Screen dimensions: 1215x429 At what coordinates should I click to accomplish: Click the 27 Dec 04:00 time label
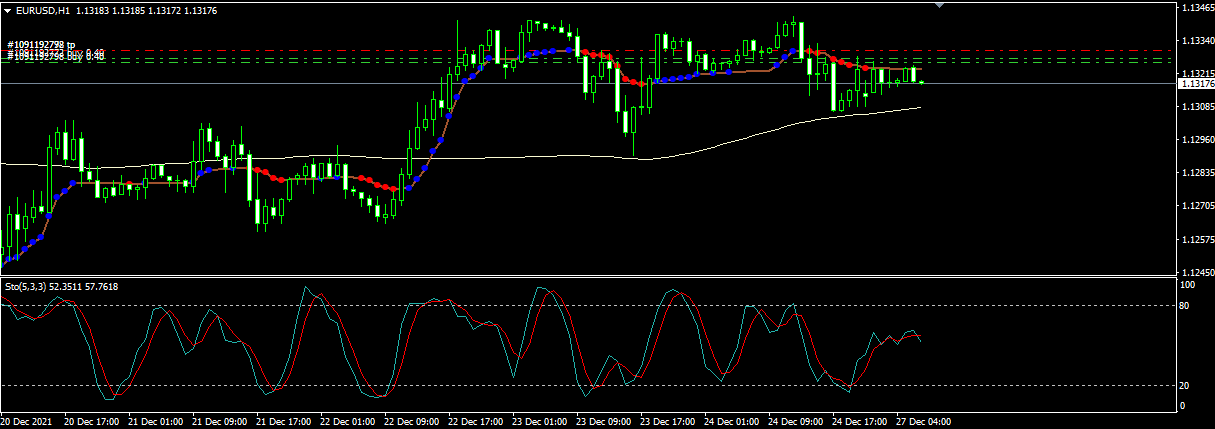[x=923, y=422]
